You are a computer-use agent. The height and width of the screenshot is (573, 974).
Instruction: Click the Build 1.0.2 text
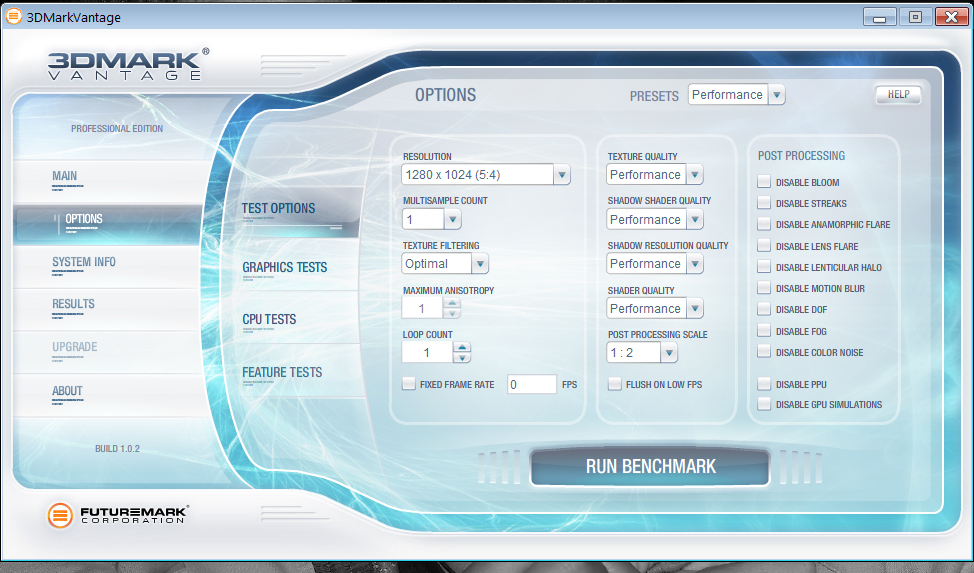pyautogui.click(x=117, y=449)
